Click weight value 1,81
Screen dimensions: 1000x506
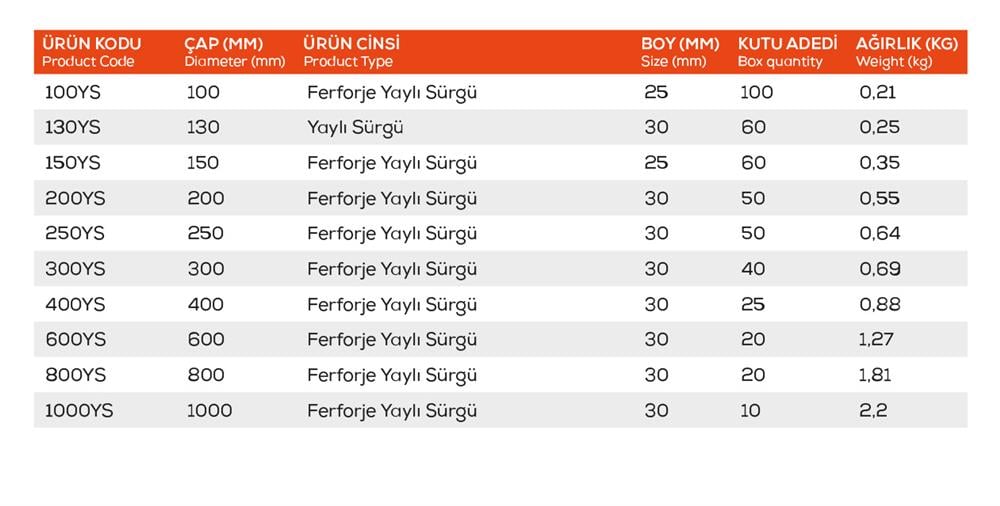pos(875,375)
